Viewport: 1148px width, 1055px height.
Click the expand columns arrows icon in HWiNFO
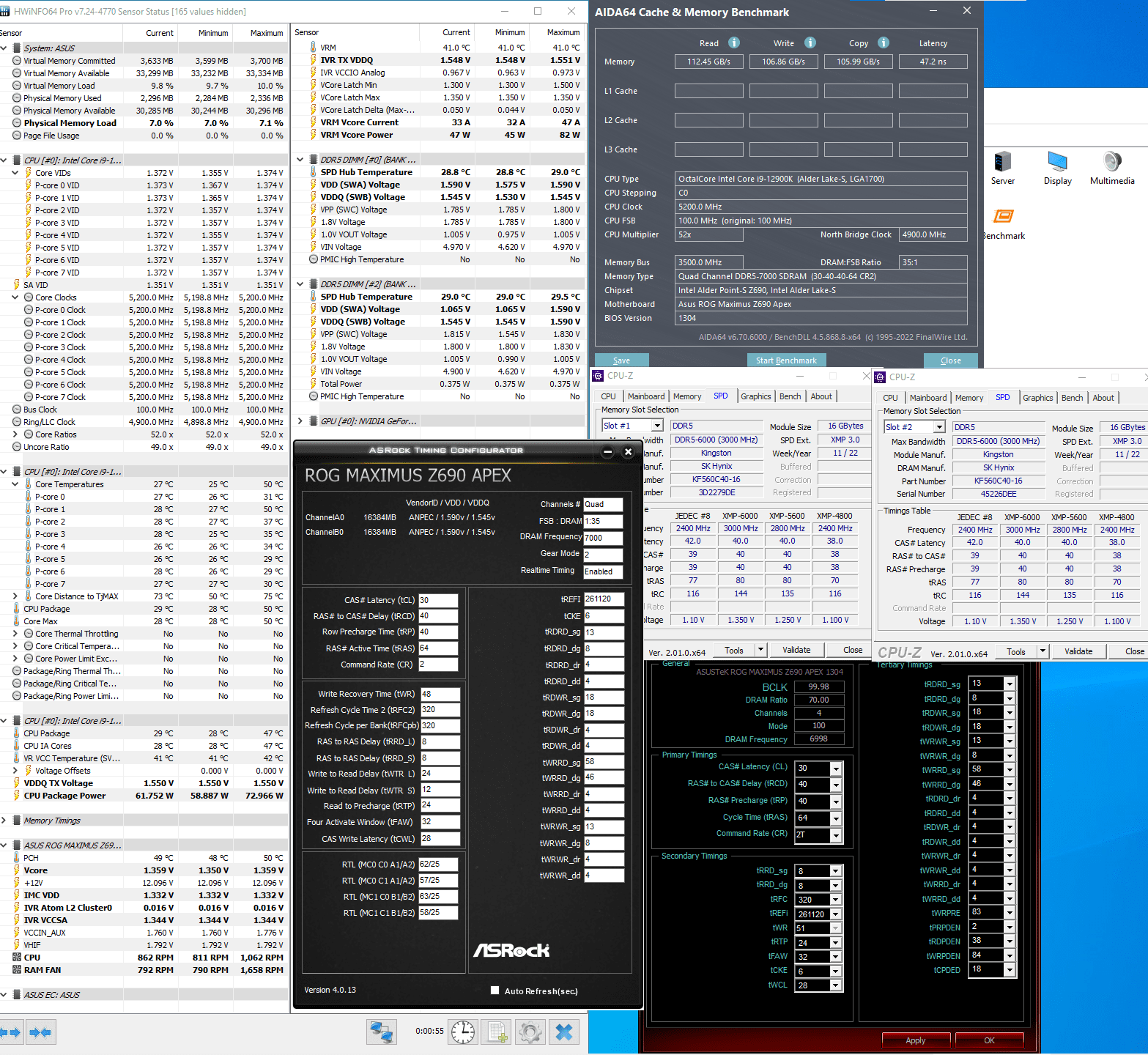point(10,1032)
